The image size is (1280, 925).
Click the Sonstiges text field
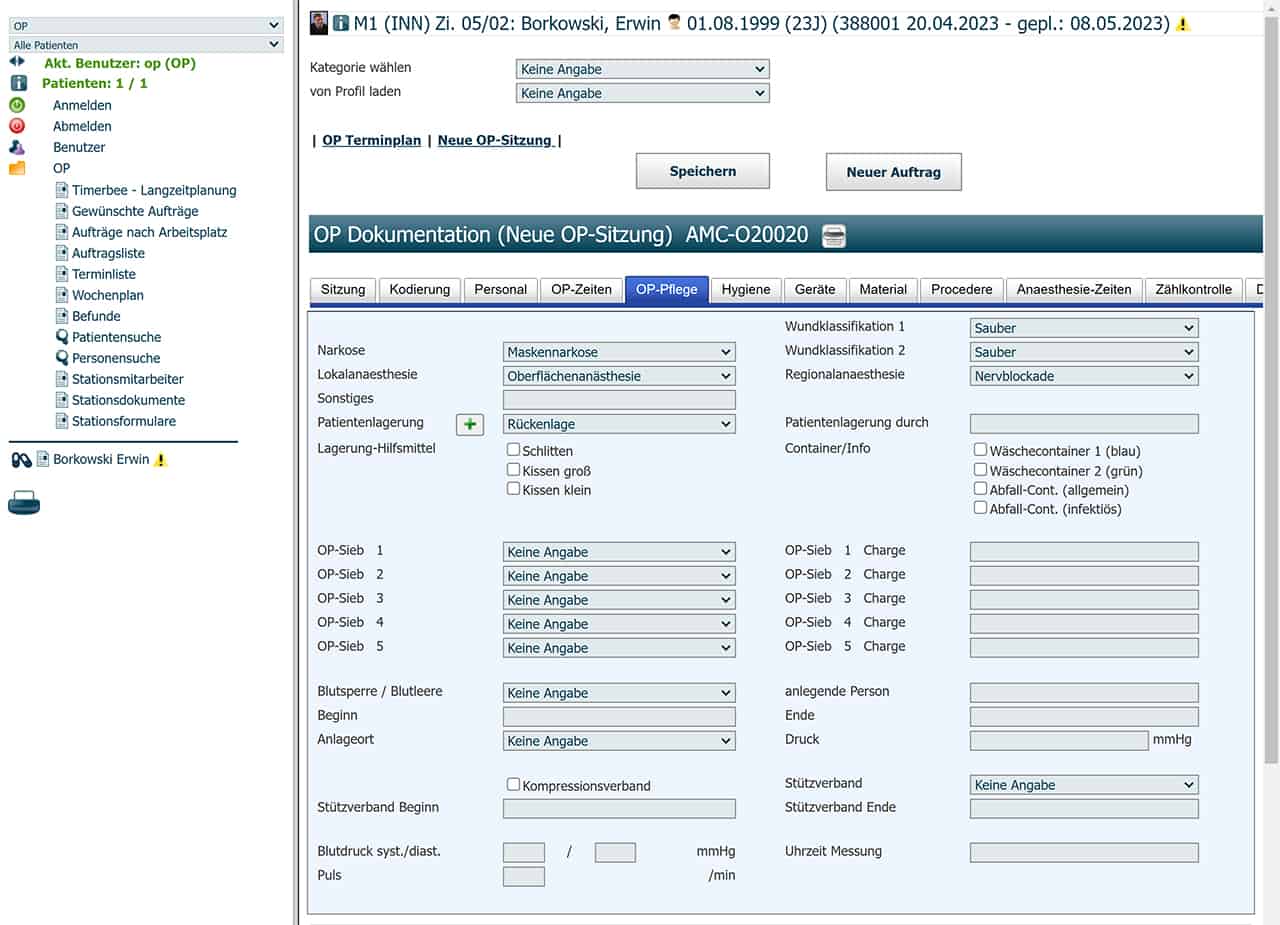tap(618, 400)
